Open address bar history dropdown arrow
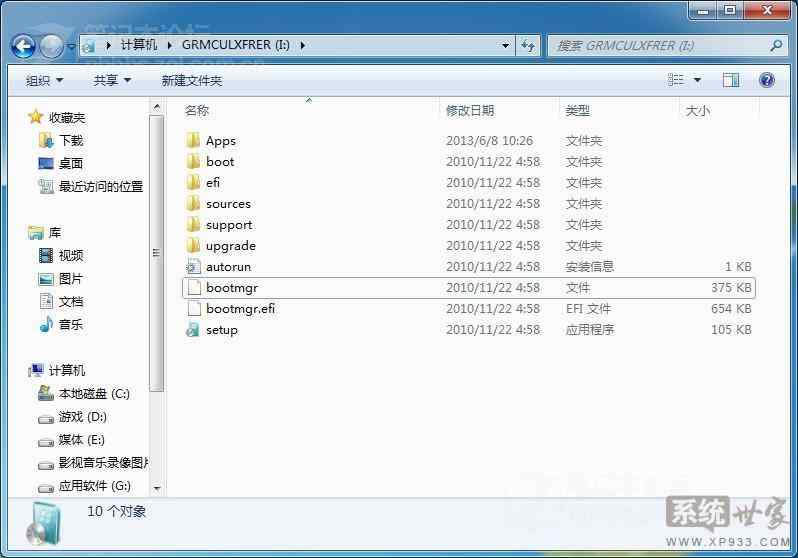 [x=506, y=45]
